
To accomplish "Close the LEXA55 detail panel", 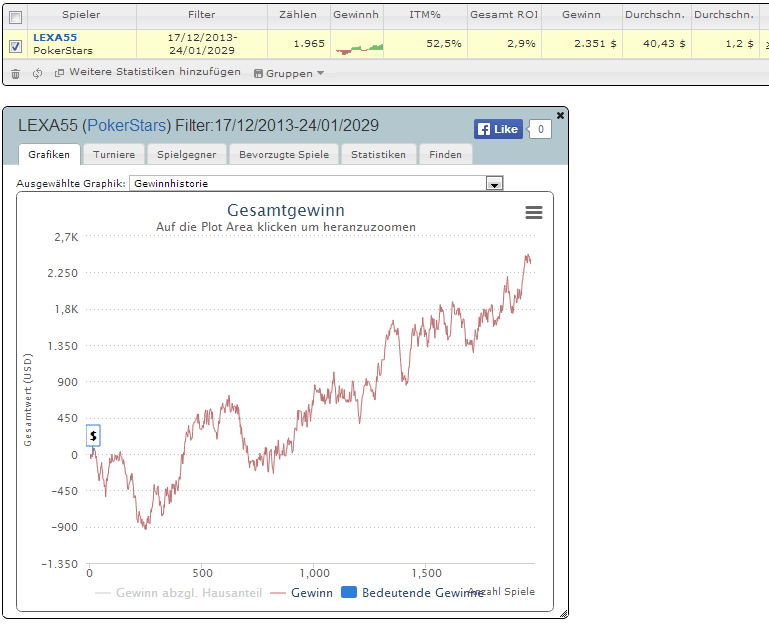I will pos(560,115).
